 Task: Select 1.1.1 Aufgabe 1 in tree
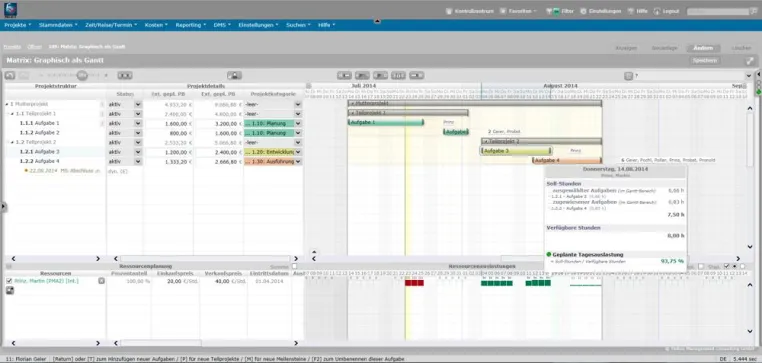click(x=39, y=123)
